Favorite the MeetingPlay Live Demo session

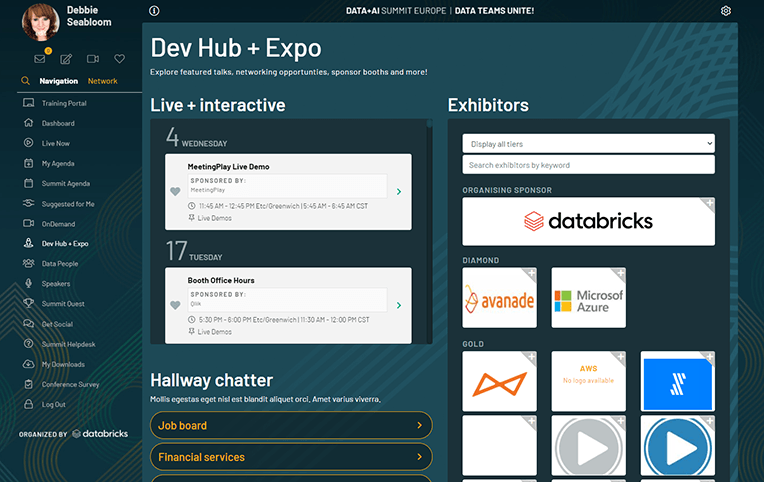point(175,191)
